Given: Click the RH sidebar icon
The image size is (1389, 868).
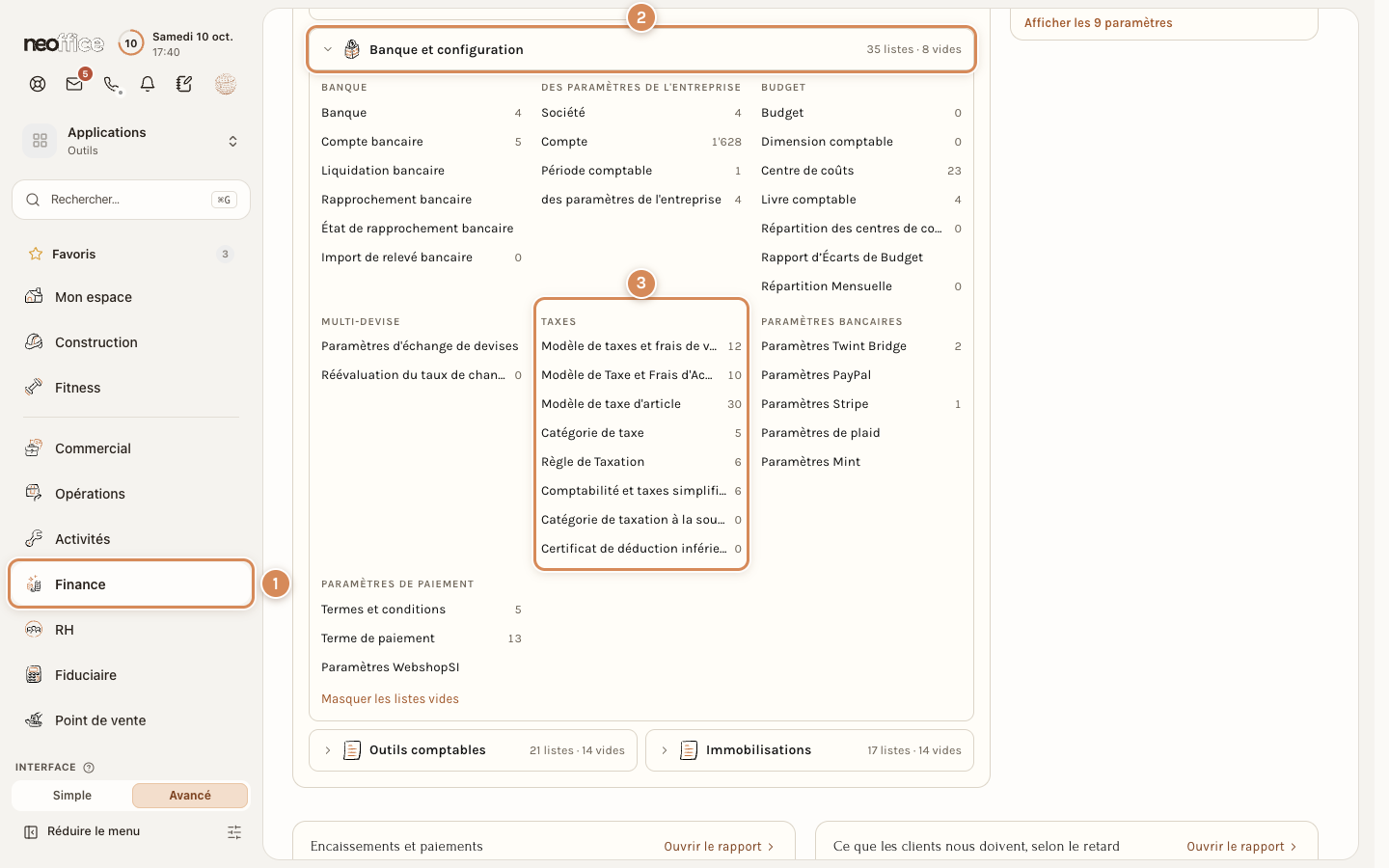Looking at the screenshot, I should [x=34, y=630].
